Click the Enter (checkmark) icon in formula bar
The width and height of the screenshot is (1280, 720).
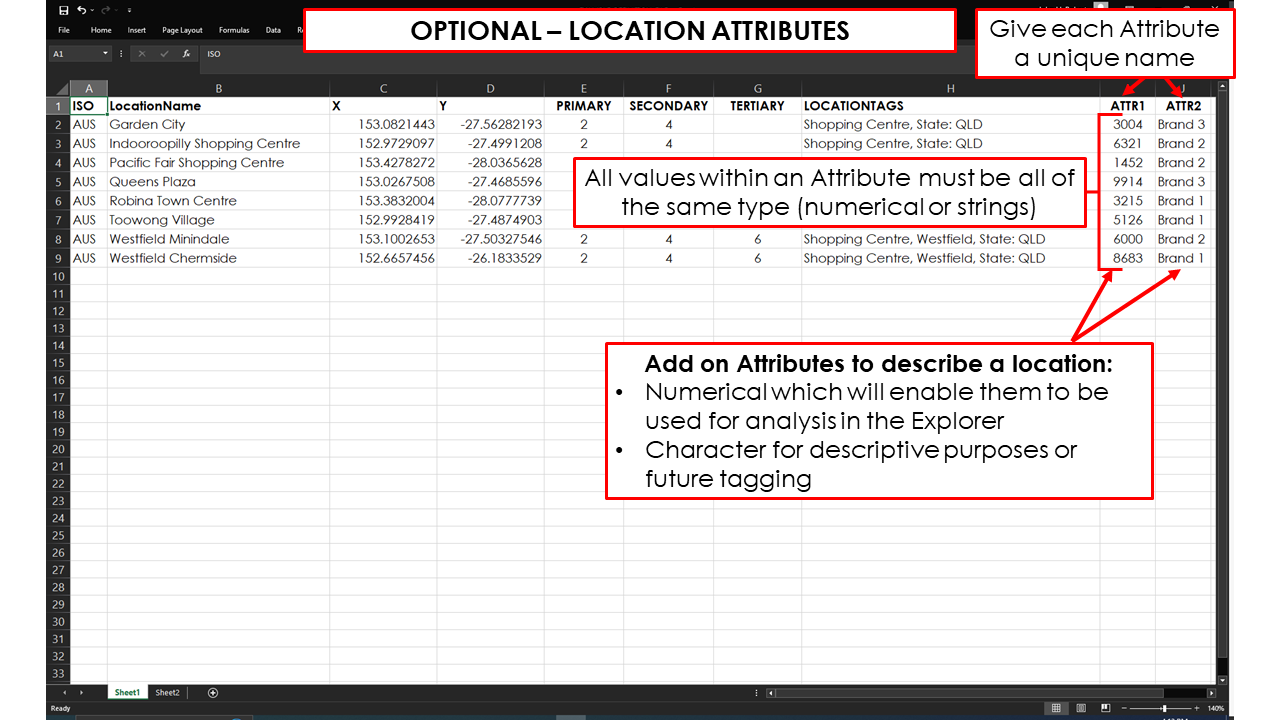coord(164,53)
